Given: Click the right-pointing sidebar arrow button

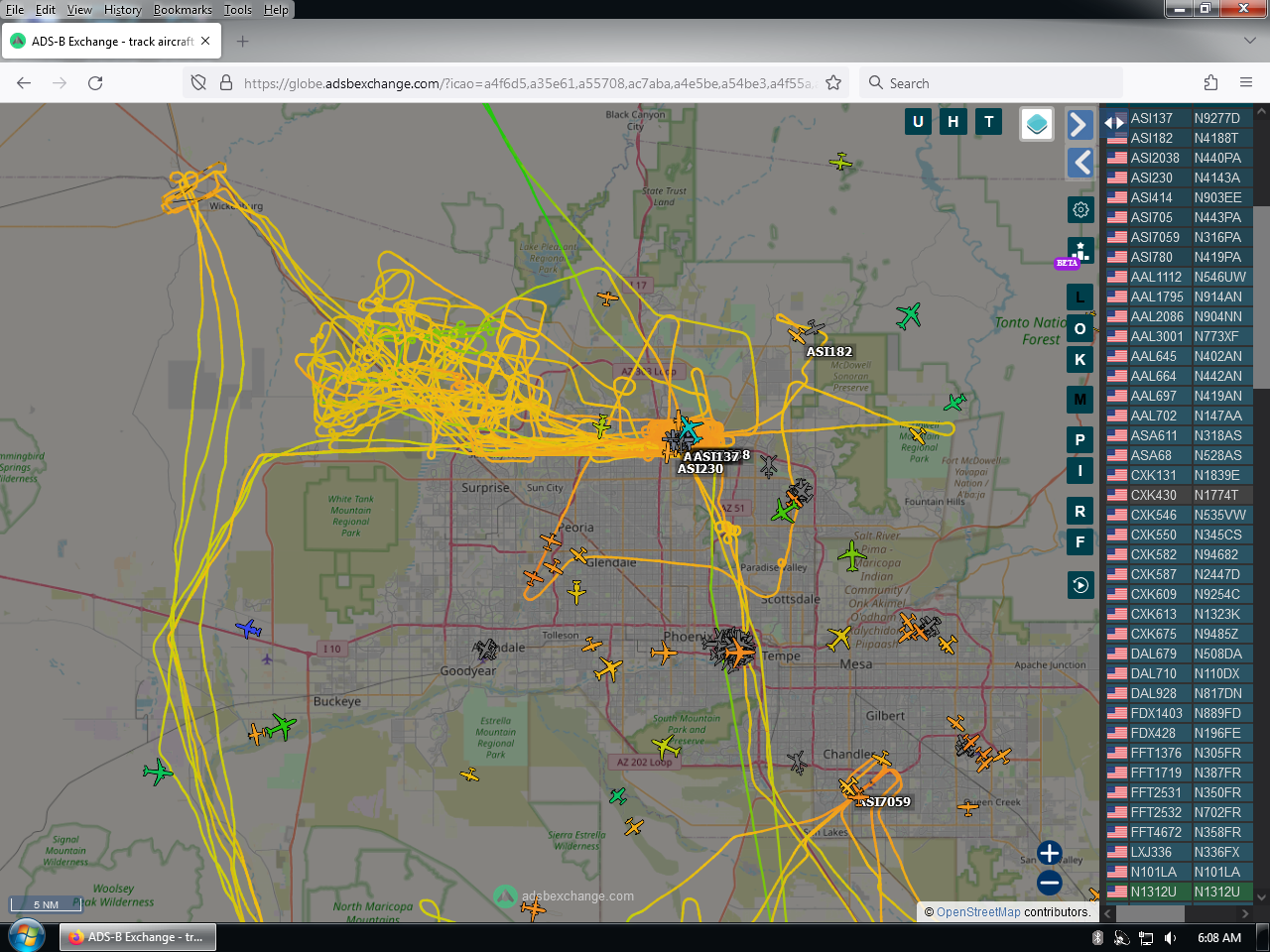Looking at the screenshot, I should (1080, 124).
